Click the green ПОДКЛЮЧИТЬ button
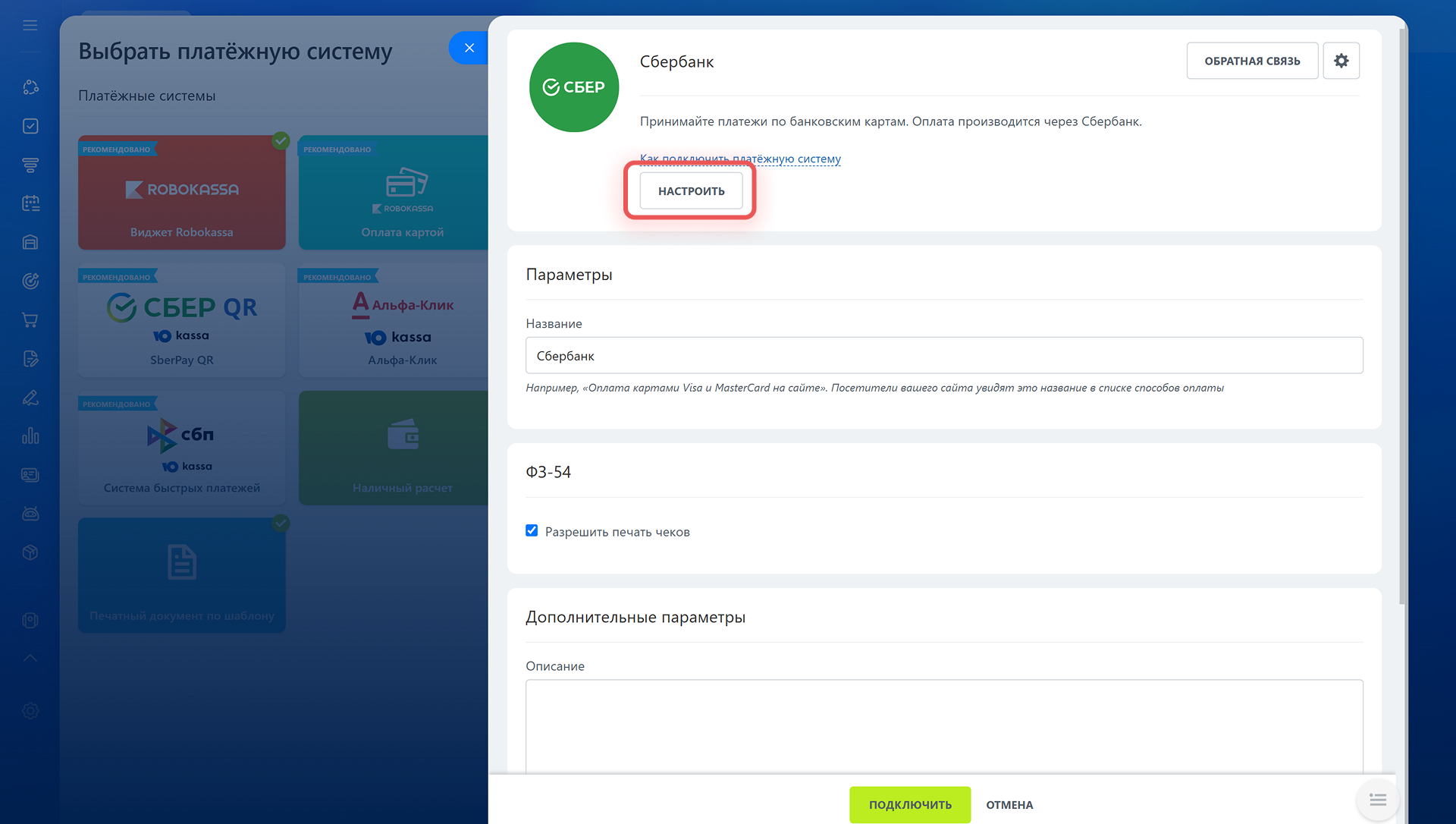The height and width of the screenshot is (824, 1456). point(909,804)
